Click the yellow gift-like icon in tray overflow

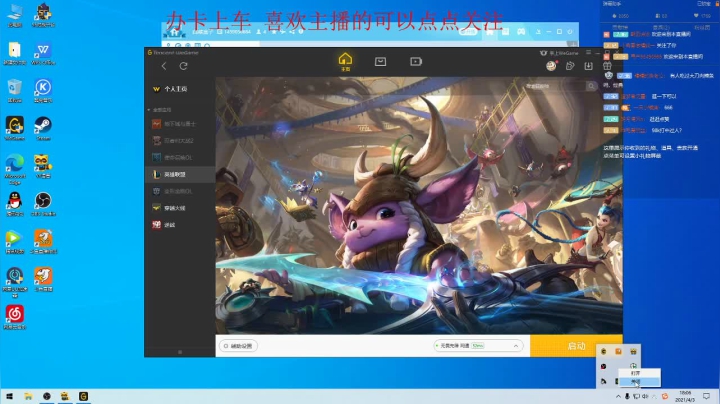pos(633,351)
